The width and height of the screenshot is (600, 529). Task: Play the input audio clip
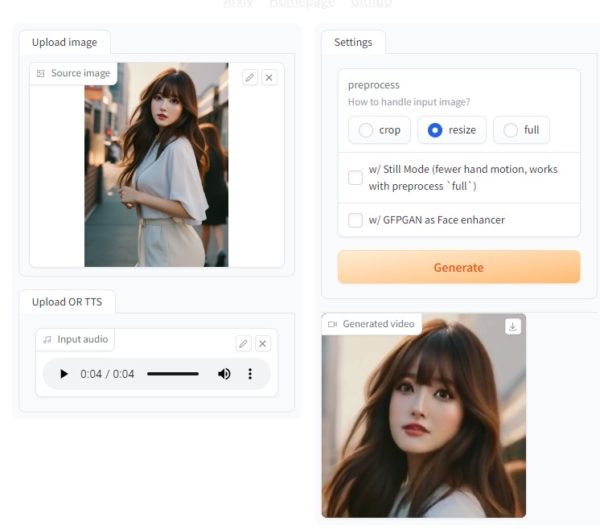pos(64,374)
